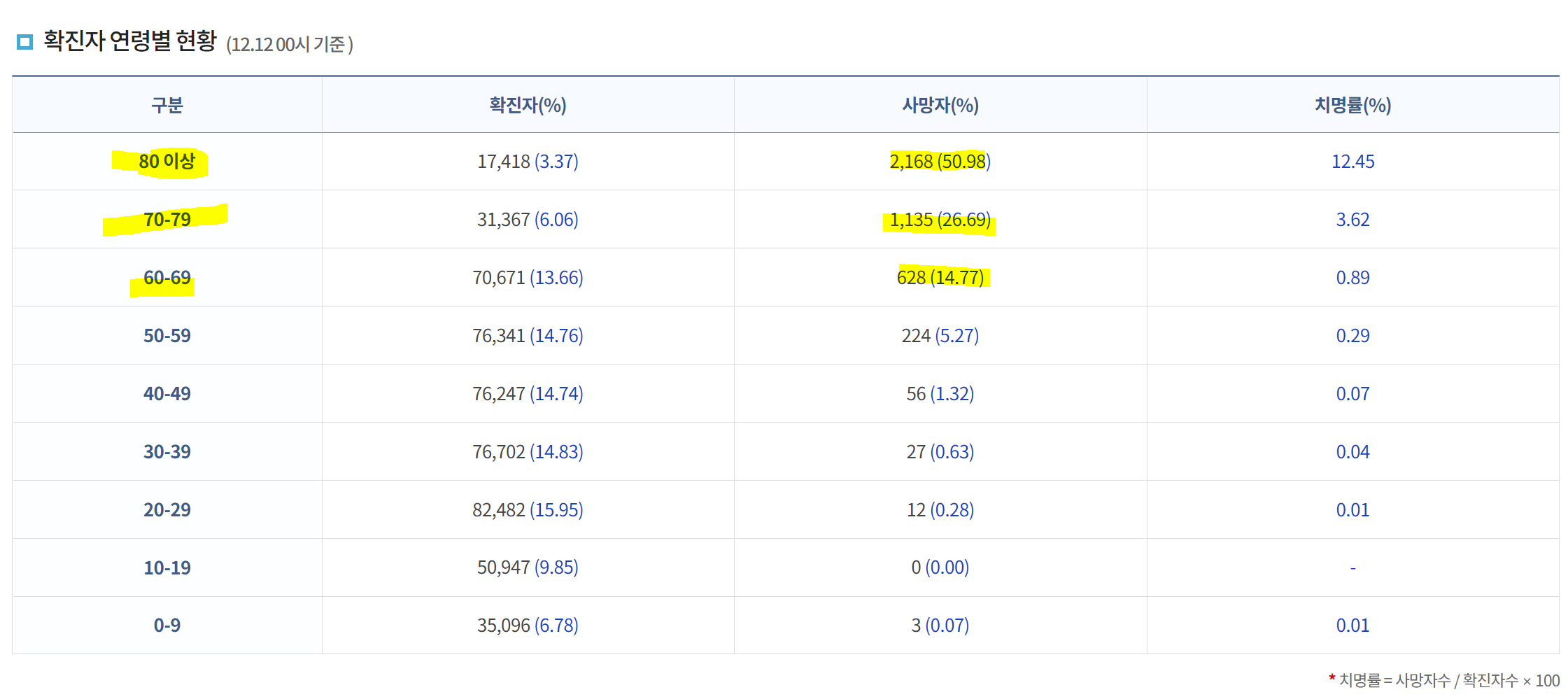This screenshot has width=1568, height=699.
Task: Click confirmed cases cell 17,418 (3.37)
Action: tap(528, 162)
